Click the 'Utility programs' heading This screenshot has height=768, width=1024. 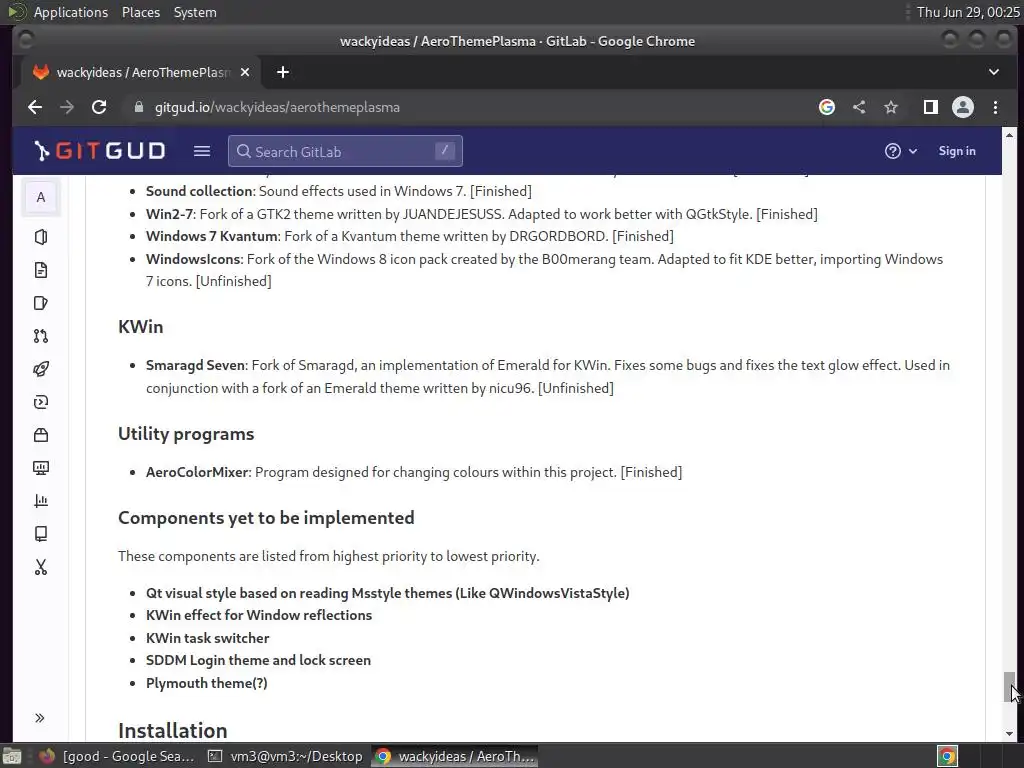[x=186, y=434]
